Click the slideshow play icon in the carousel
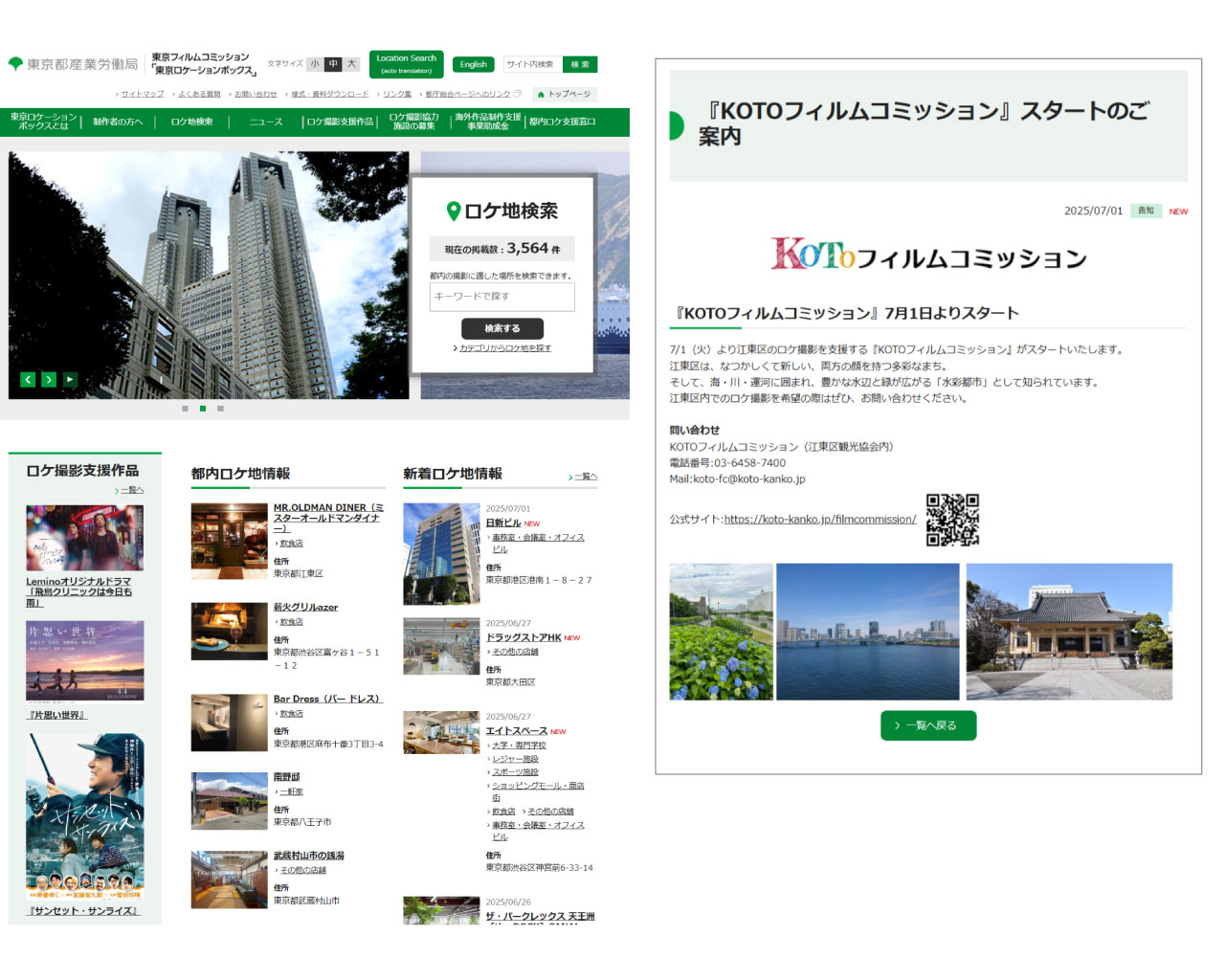This screenshot has width=1225, height=980. (x=69, y=379)
